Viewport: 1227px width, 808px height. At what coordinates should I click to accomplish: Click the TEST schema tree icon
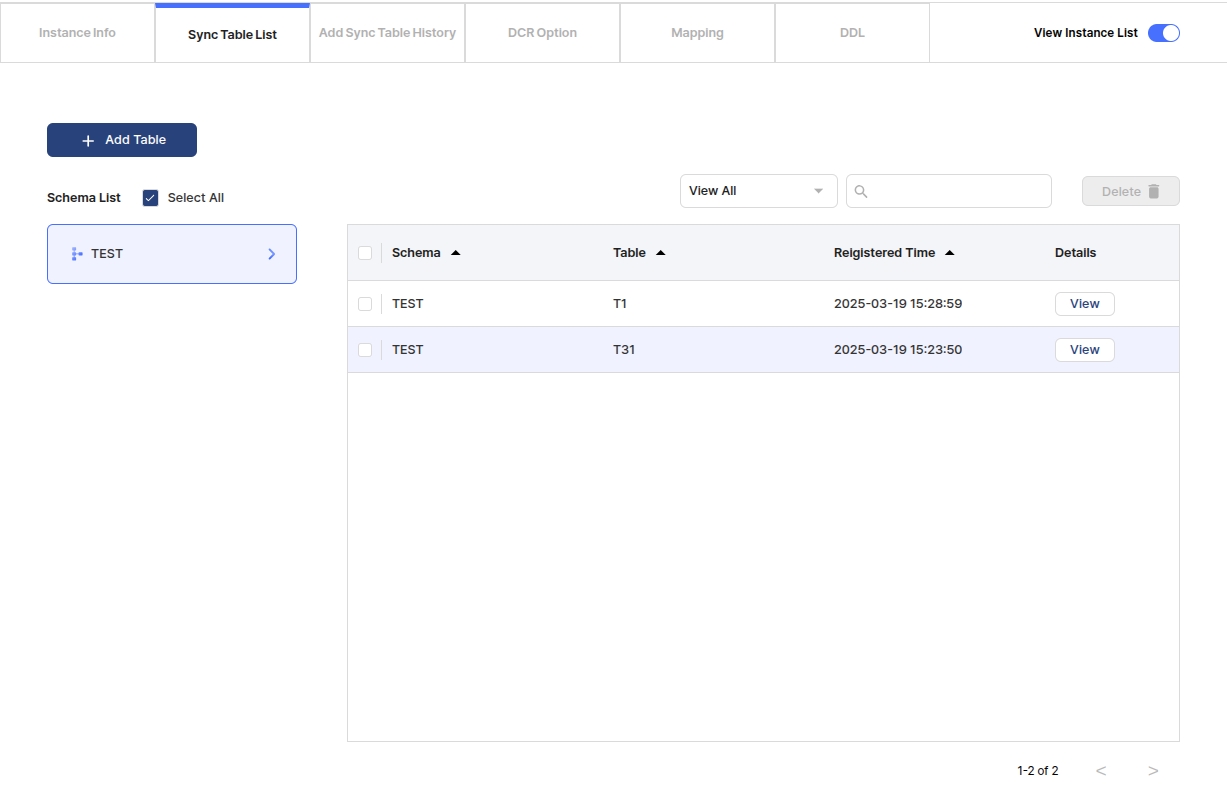click(x=77, y=254)
